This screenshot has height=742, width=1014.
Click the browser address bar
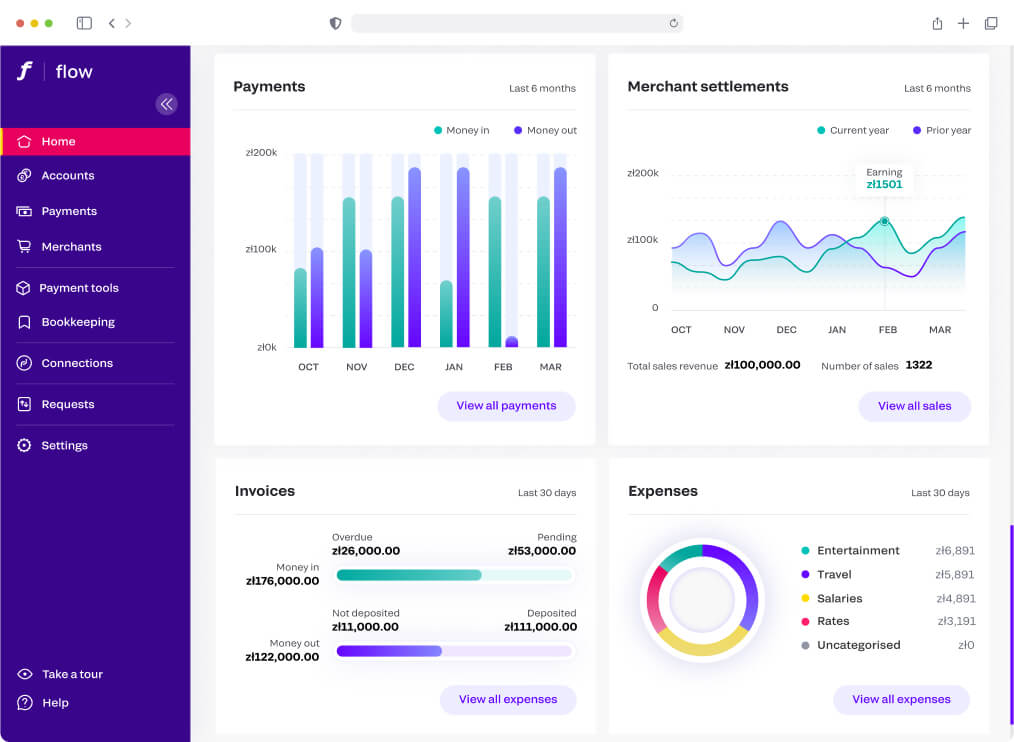tap(516, 23)
